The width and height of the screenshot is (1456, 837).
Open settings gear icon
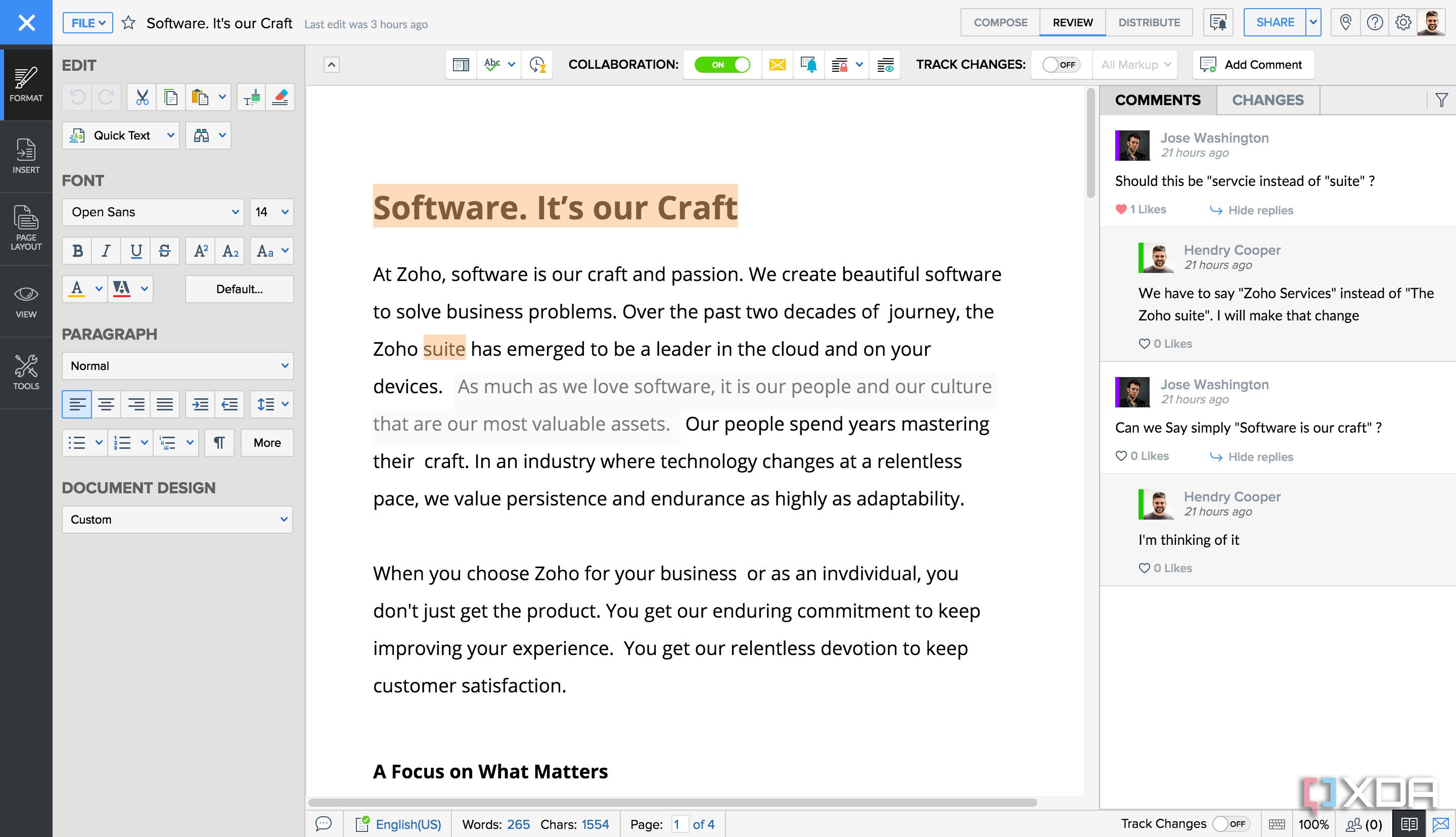click(x=1403, y=23)
